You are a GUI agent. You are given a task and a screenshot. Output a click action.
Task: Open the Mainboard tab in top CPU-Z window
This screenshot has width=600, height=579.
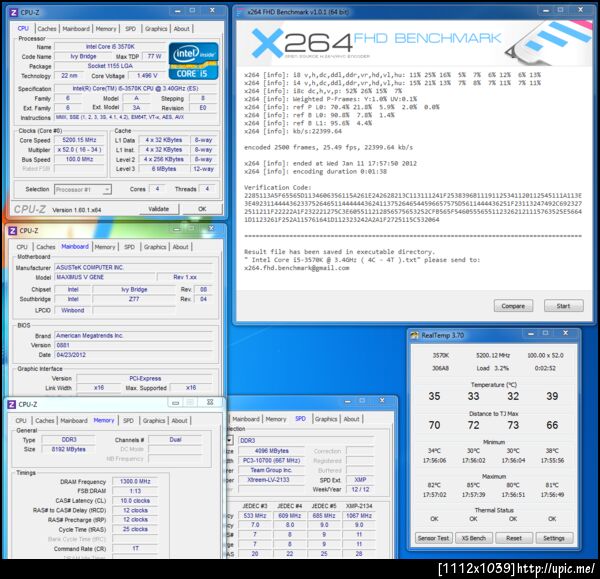click(x=76, y=29)
